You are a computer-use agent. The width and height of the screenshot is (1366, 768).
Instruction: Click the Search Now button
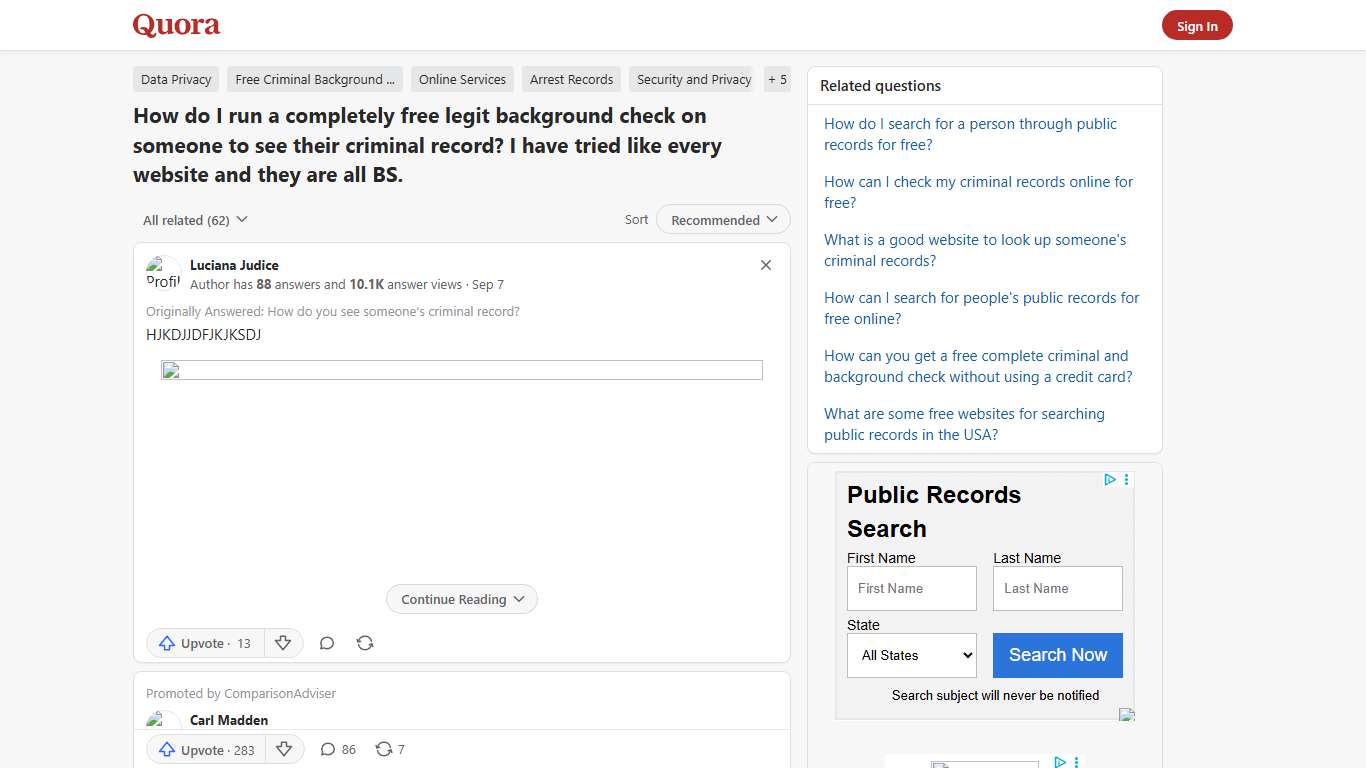[x=1057, y=655]
